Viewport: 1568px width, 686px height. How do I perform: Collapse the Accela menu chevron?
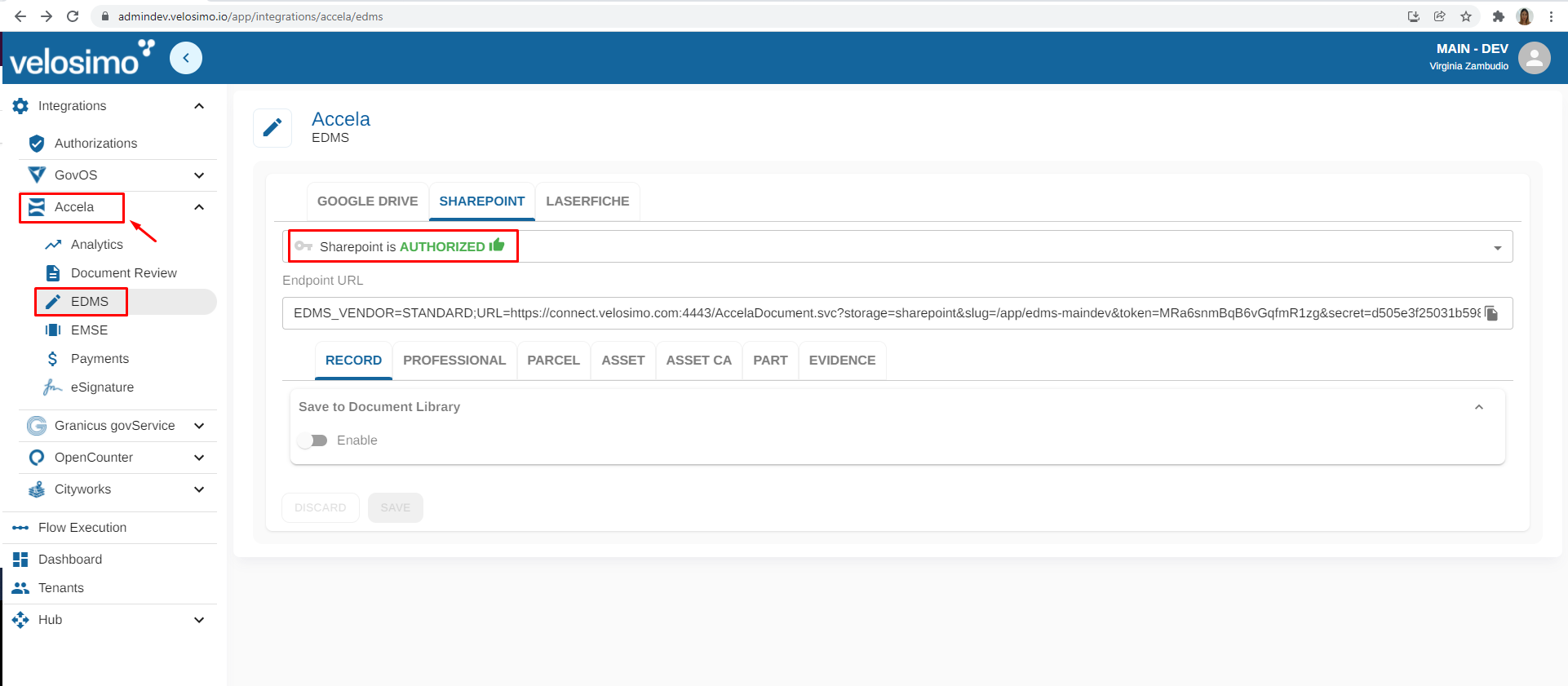[x=199, y=207]
